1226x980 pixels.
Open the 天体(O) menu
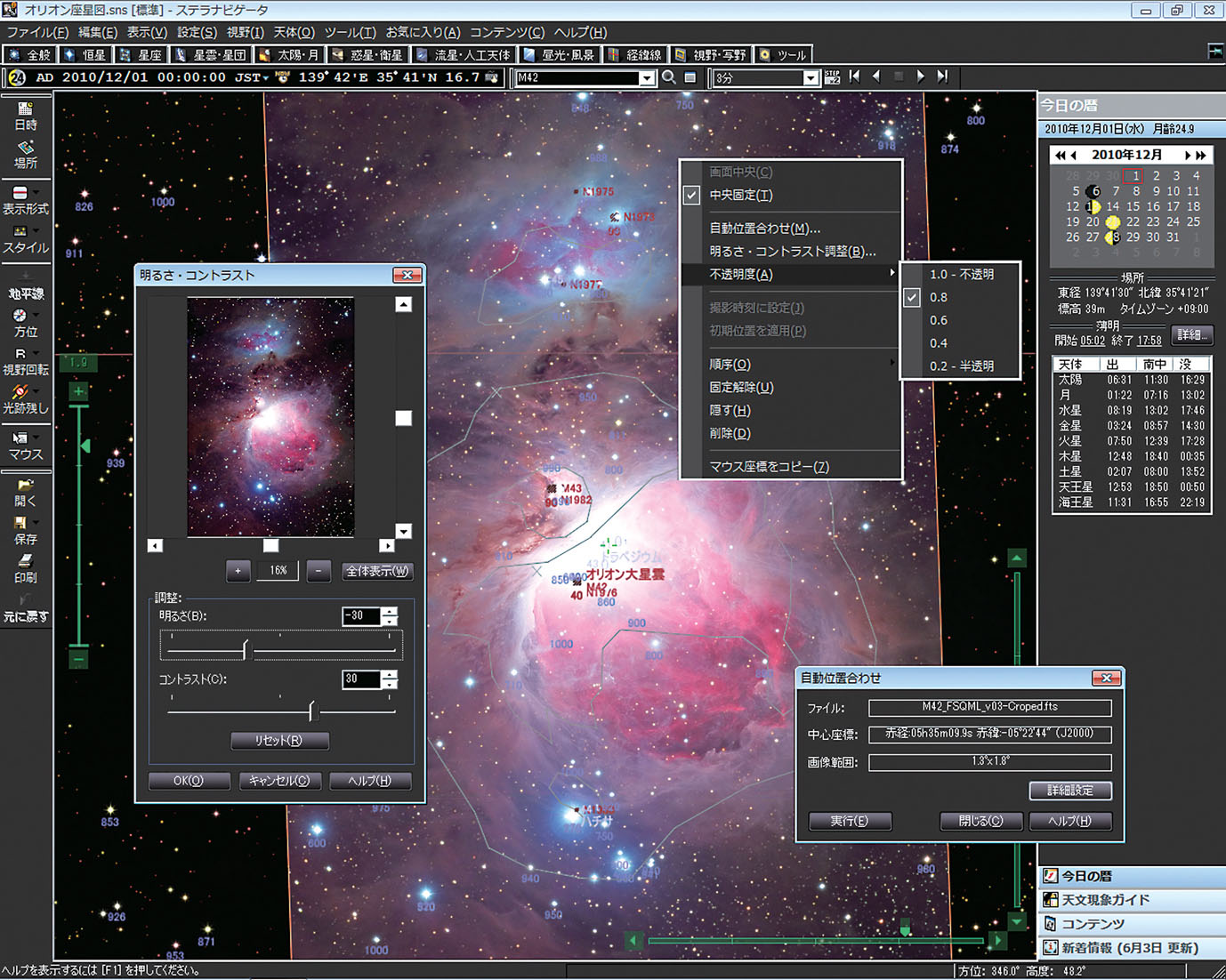click(294, 32)
